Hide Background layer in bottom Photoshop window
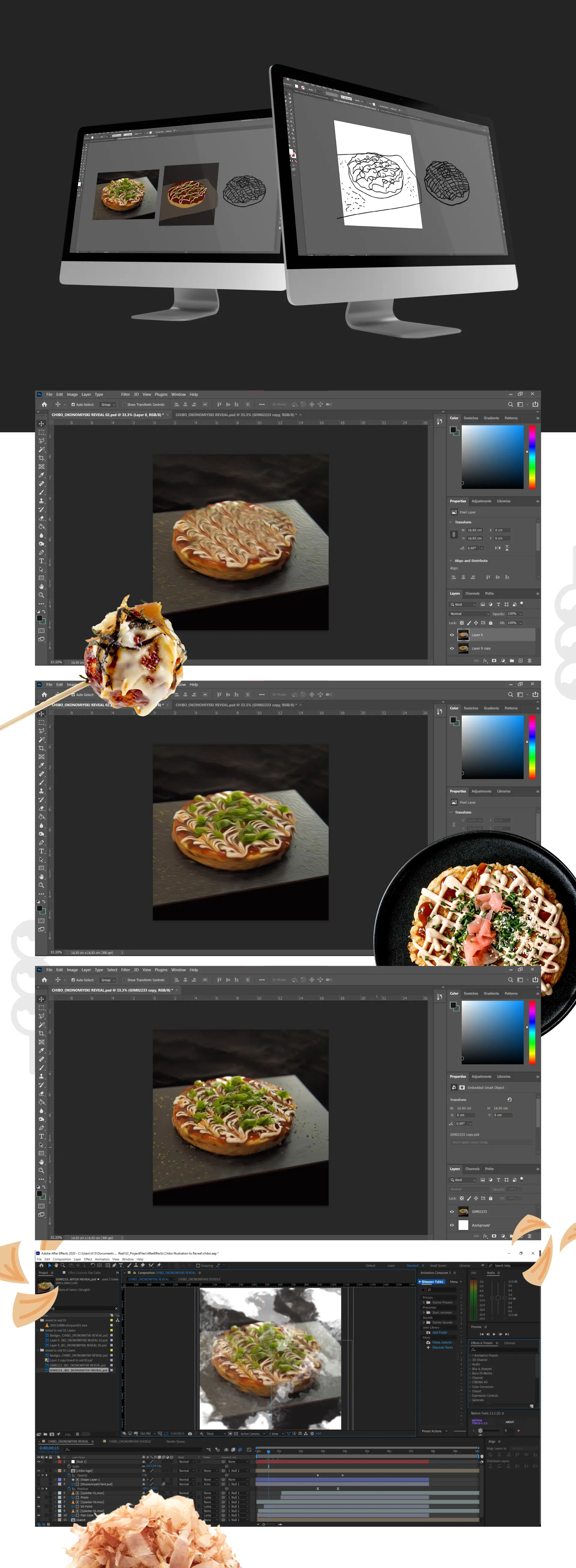Screen dimensions: 576x1568 coord(451,1225)
